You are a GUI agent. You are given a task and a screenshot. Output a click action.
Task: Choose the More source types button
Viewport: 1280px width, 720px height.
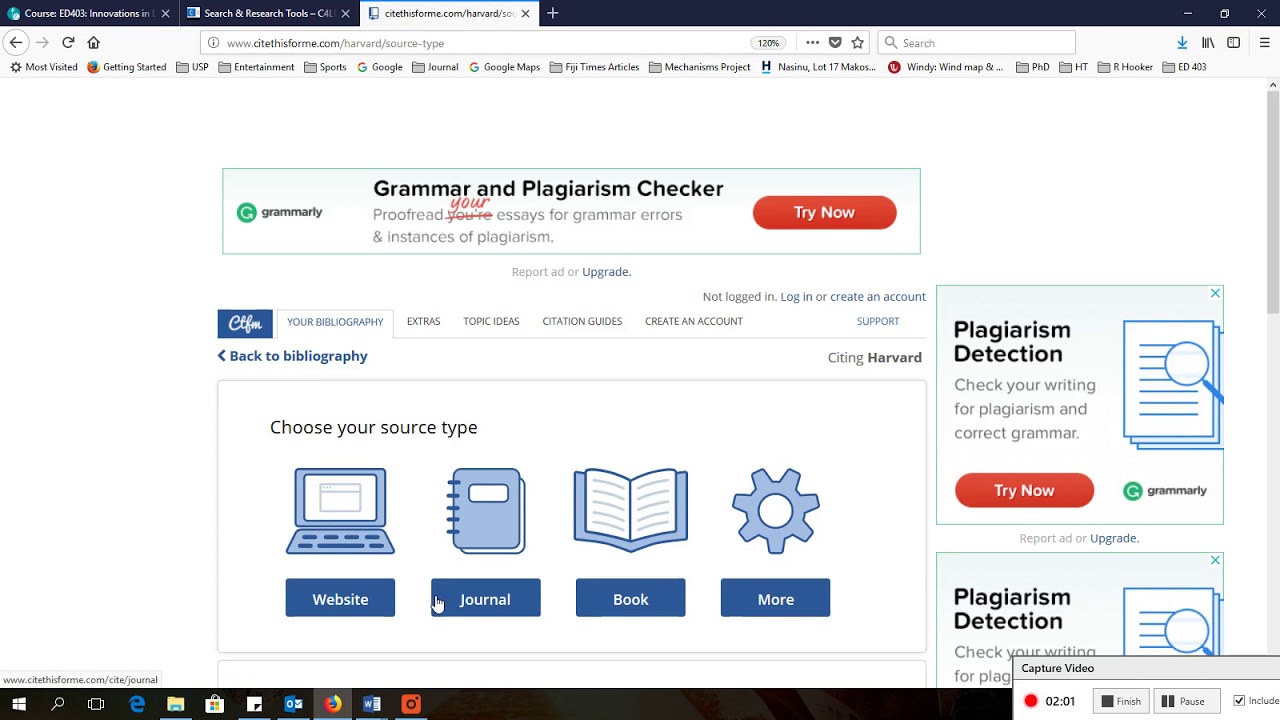pos(775,598)
